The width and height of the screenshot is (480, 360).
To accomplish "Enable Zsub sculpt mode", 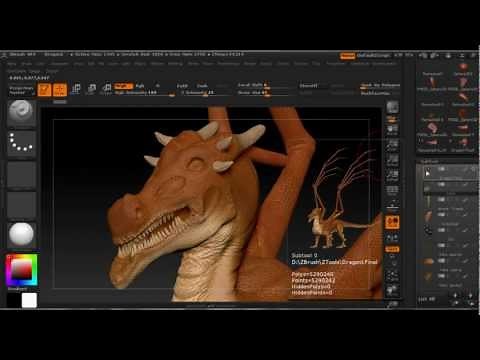I will (x=202, y=86).
